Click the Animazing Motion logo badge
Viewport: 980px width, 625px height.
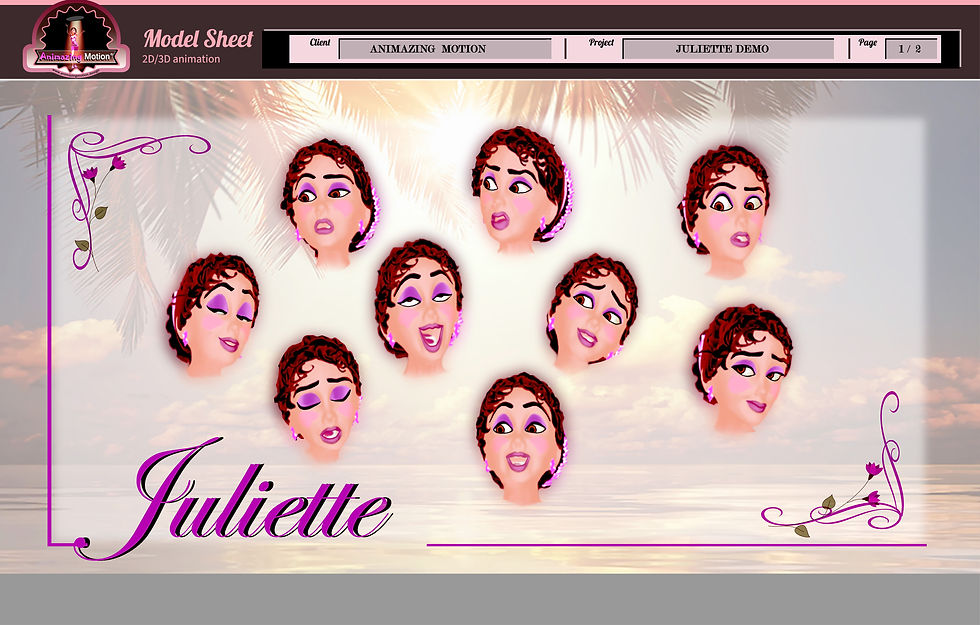tap(76, 40)
